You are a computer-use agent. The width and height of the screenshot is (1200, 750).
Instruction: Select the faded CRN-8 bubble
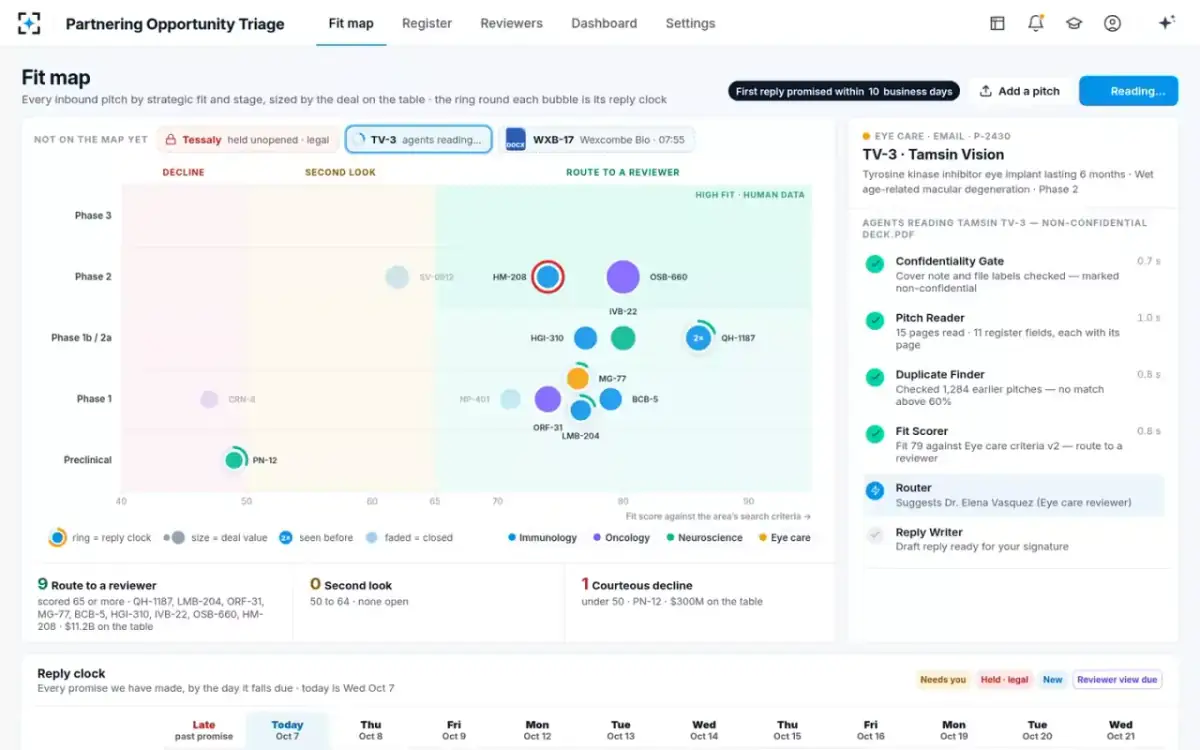point(209,399)
